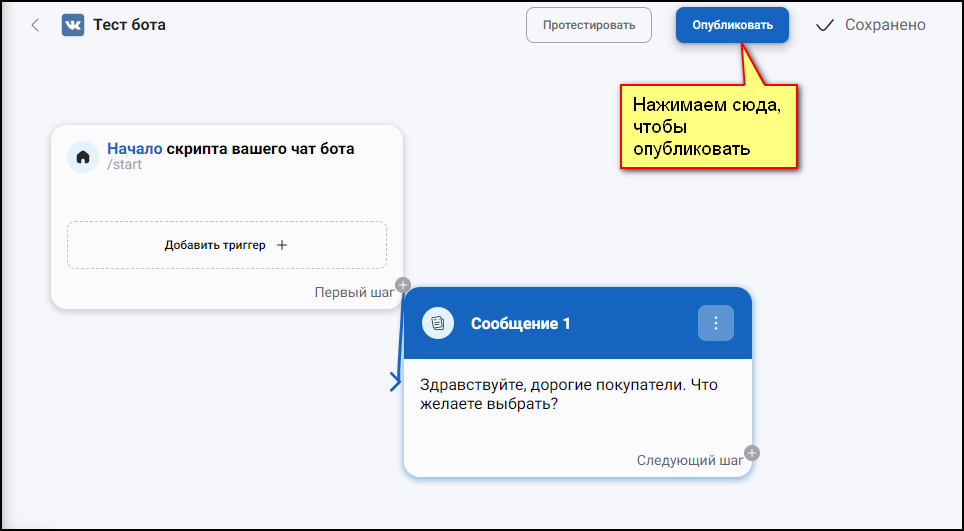Click the '/start' command text
Image resolution: width=964 pixels, height=531 pixels.
click(x=124, y=165)
